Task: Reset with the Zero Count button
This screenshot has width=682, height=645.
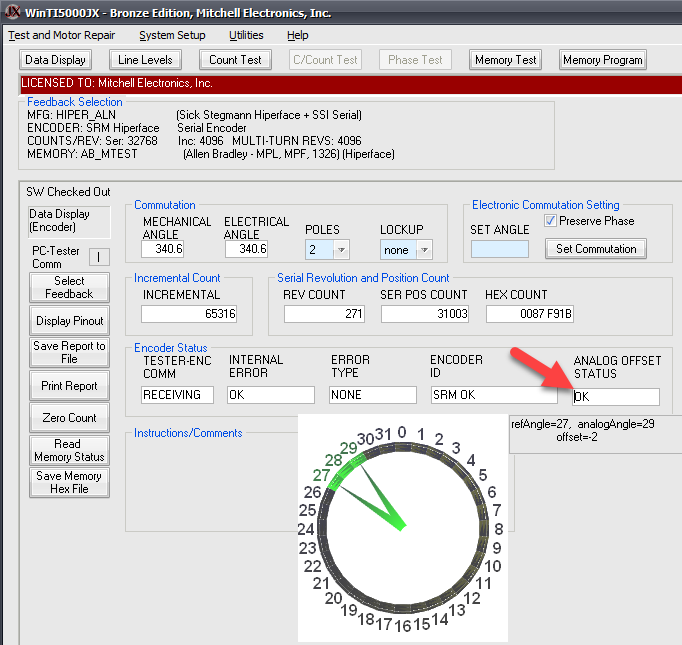Action: point(69,418)
